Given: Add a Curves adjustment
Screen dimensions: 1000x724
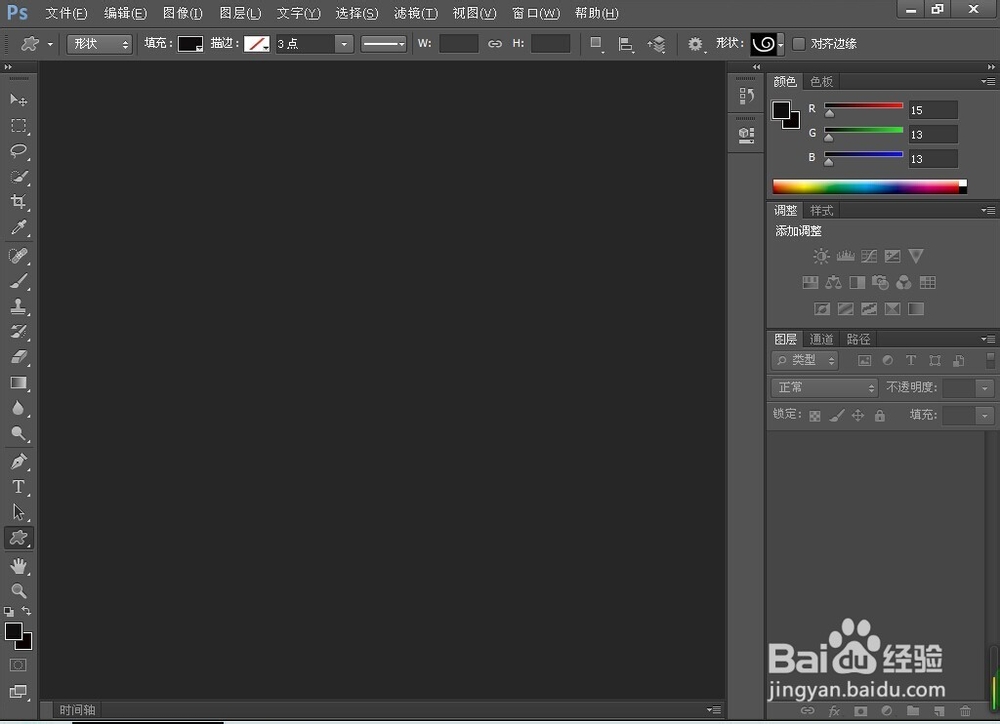Looking at the screenshot, I should (869, 256).
